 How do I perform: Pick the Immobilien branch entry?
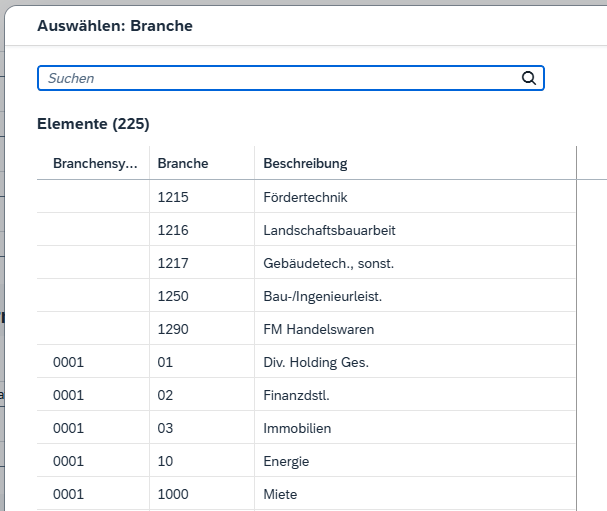click(297, 428)
